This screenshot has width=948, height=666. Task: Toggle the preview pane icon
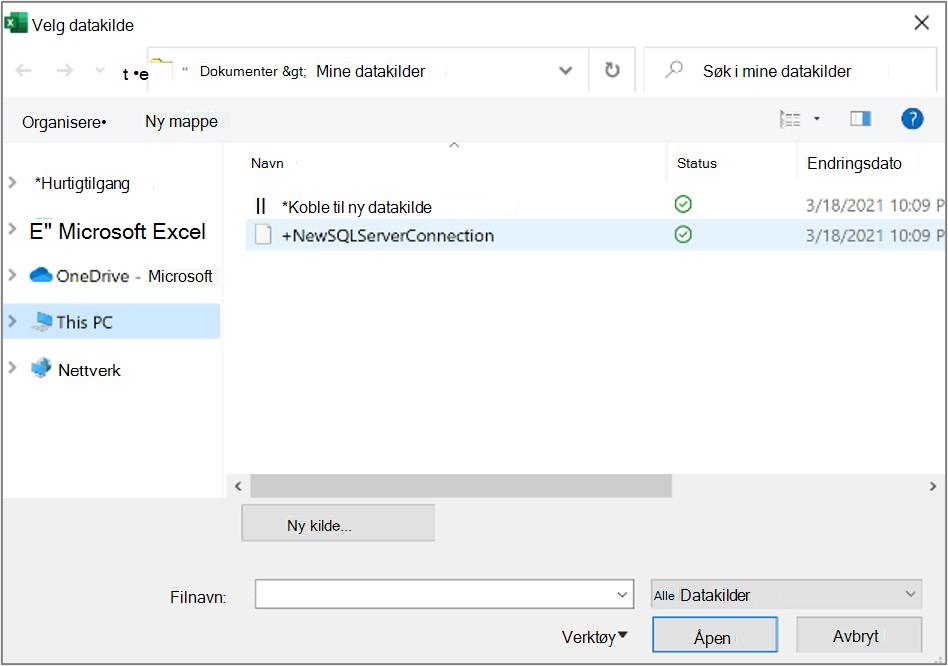tap(860, 118)
